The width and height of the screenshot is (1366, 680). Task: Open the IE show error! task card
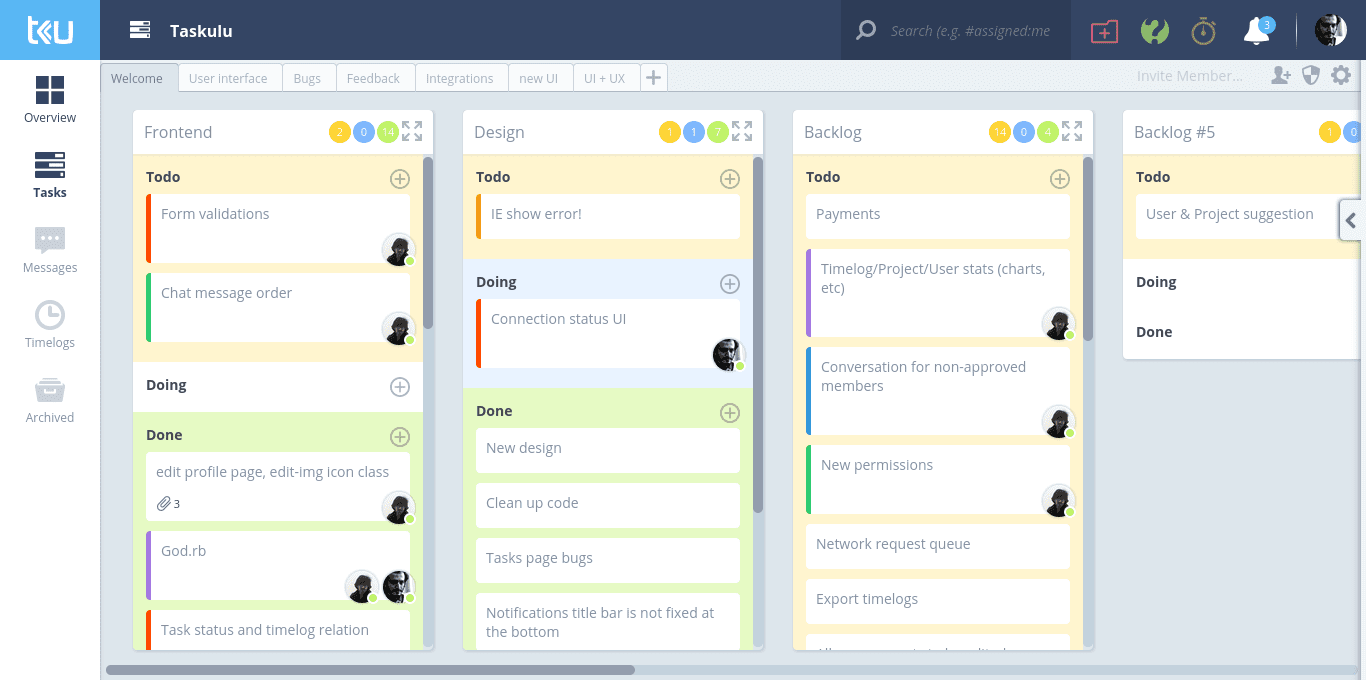pos(608,216)
